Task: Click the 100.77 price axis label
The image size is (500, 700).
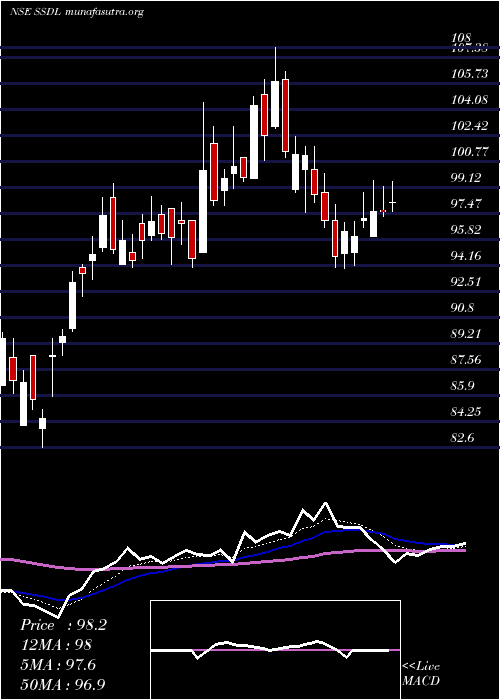Action: (470, 152)
